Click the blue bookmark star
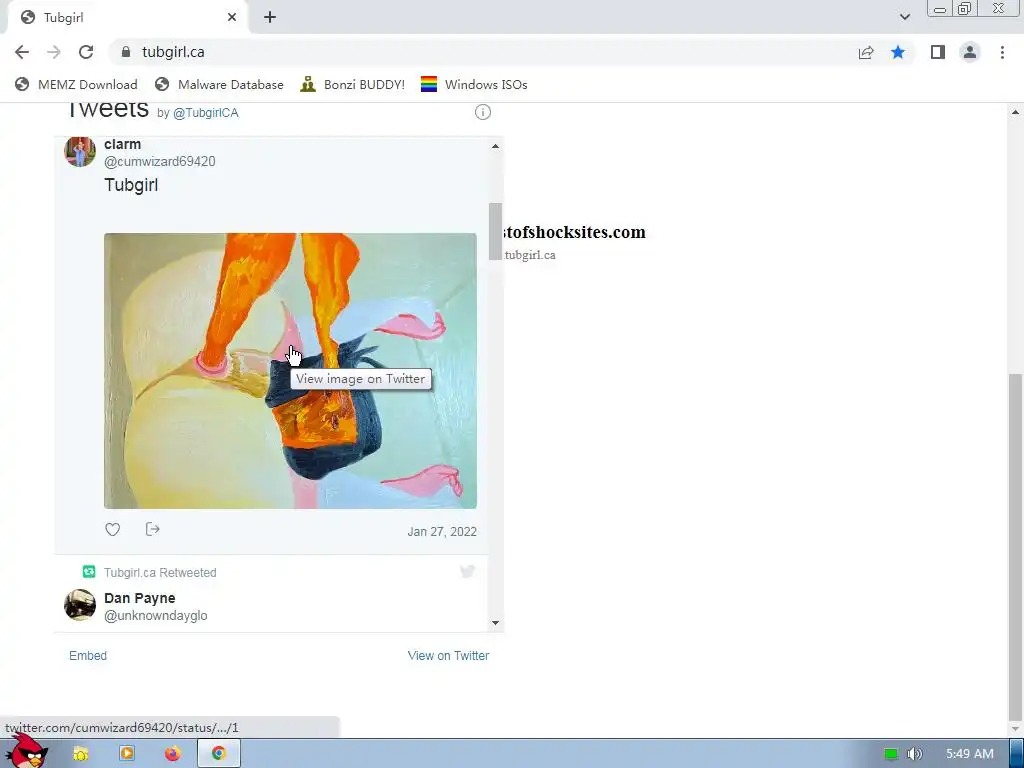 coord(898,52)
